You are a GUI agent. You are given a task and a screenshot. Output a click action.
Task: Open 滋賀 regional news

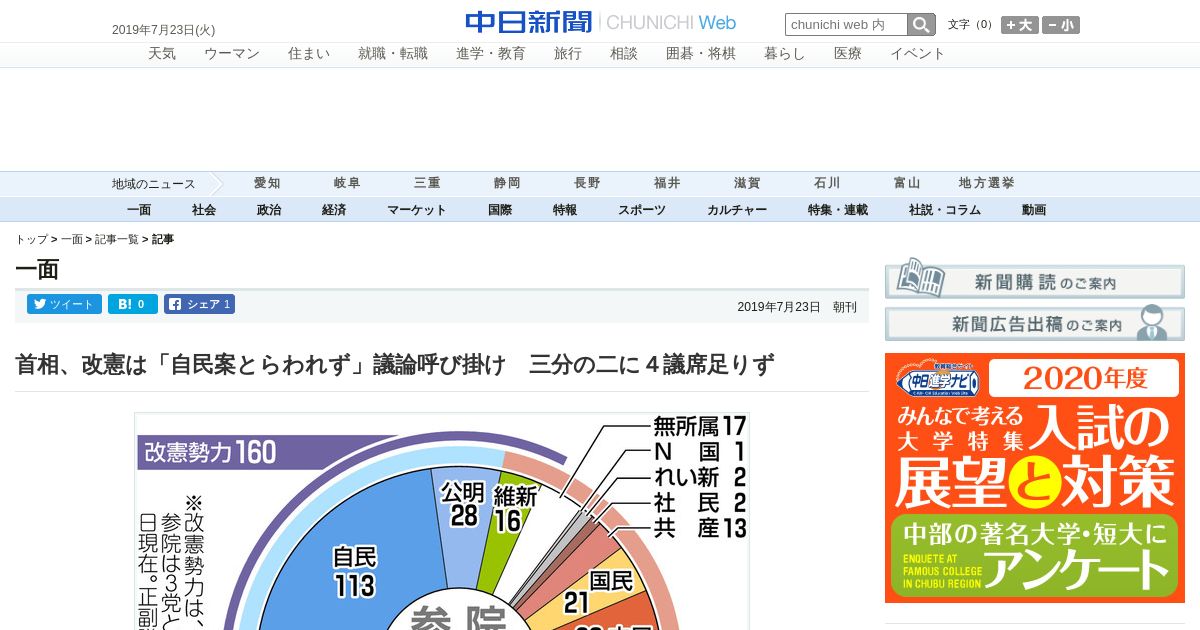click(x=747, y=183)
